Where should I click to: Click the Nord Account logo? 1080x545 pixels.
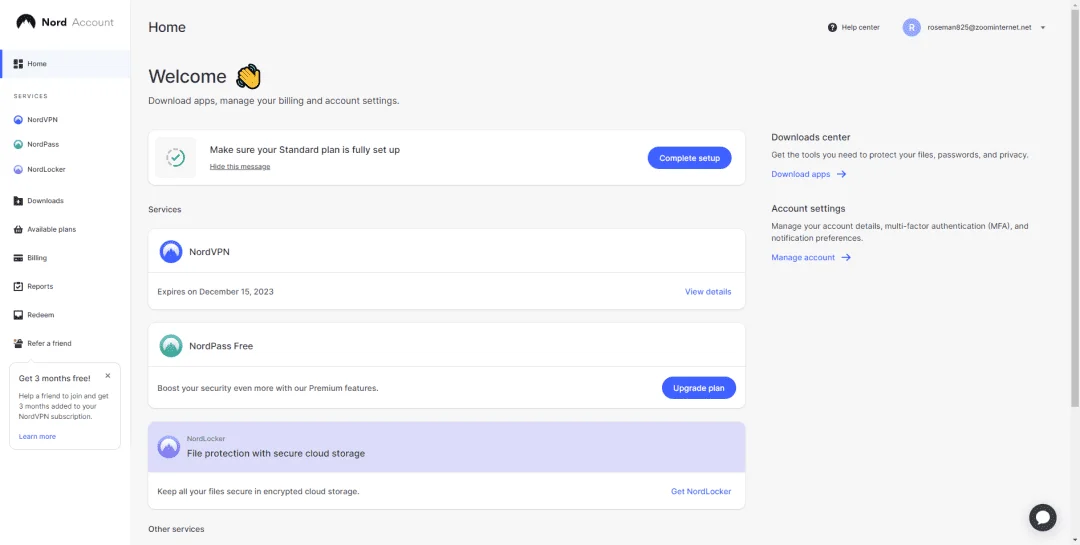(x=65, y=22)
